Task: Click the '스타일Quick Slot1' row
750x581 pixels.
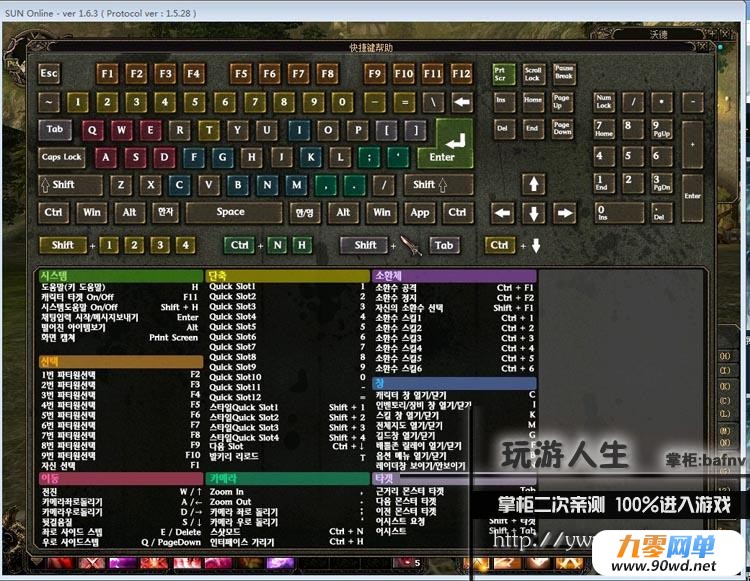Action: (x=287, y=407)
